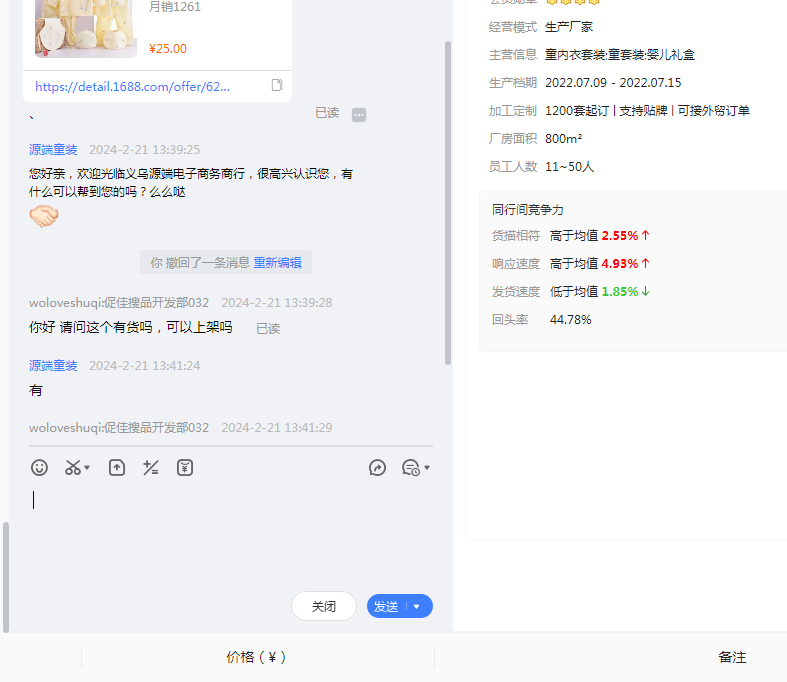Click the more options ellipsis next to 已读
This screenshot has height=682, width=787.
click(359, 114)
